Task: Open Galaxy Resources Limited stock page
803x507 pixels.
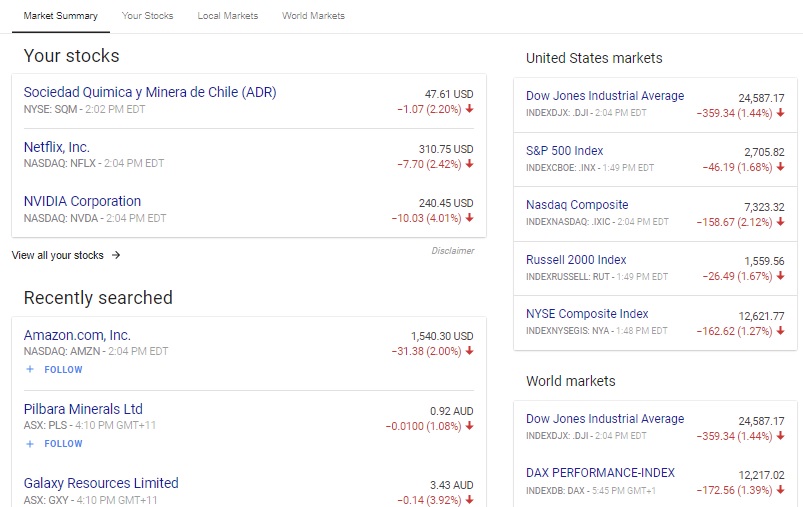Action: 101,483
